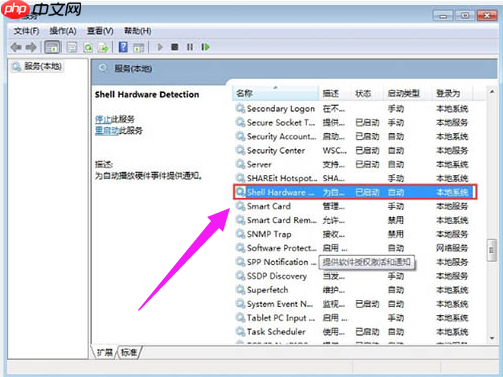Viewport: 503px width, 377px height.
Task: Open the 文件(F) menu
Action: pyautogui.click(x=26, y=31)
